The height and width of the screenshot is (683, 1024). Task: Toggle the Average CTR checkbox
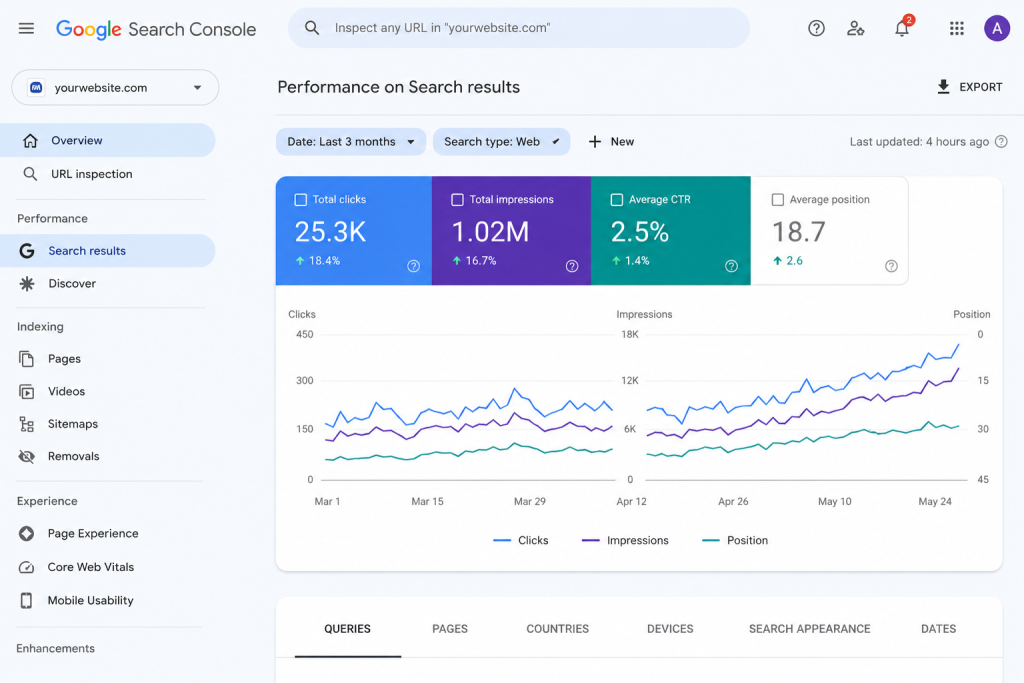click(x=616, y=200)
